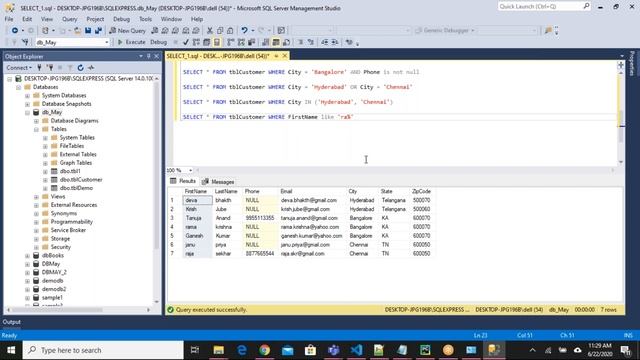Click the Open File icon
The height and width of the screenshot is (360, 640).
77,31
